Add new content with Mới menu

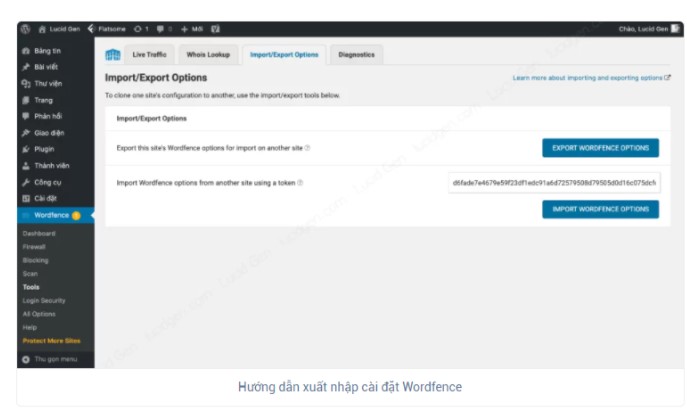193,29
